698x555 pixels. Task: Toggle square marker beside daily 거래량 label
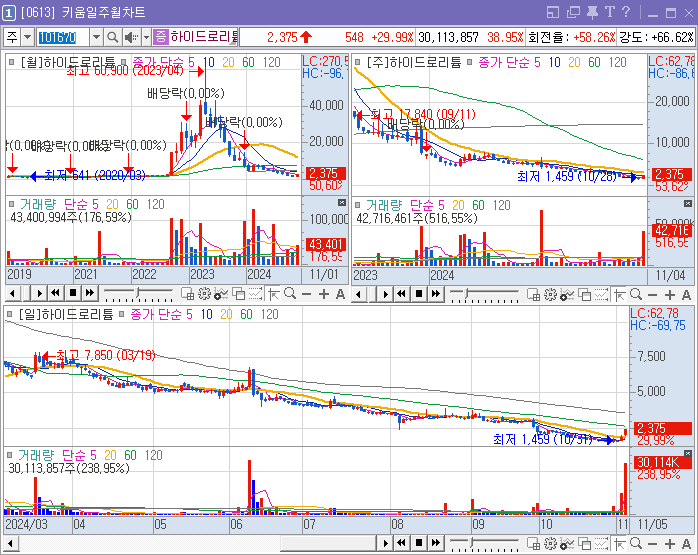tap(9, 455)
